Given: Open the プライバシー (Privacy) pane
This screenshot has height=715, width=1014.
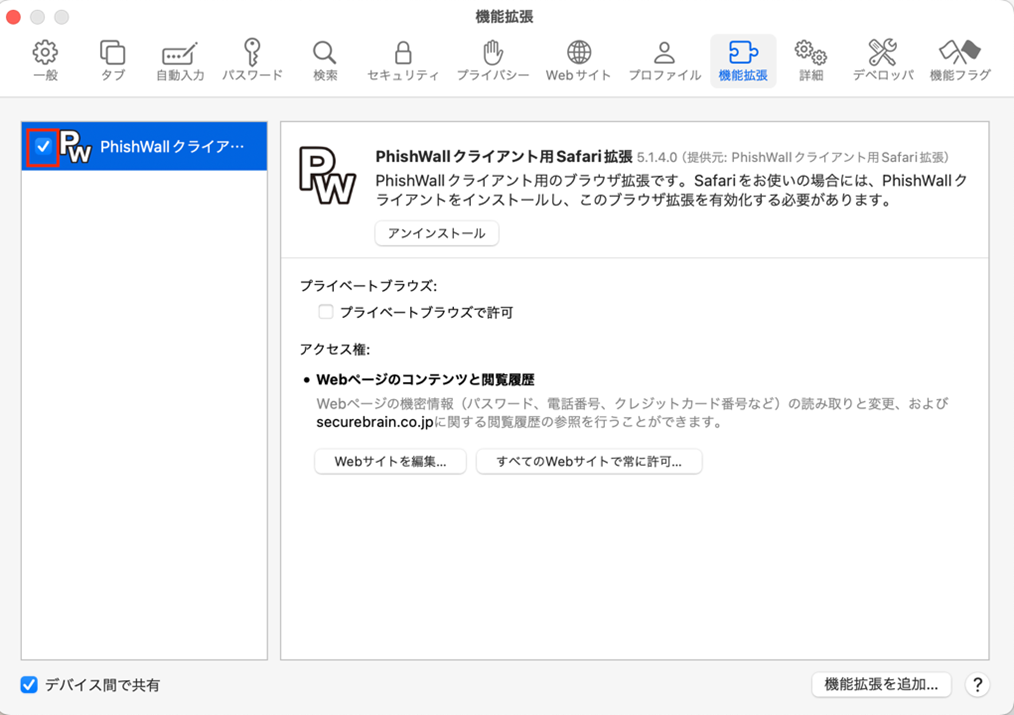Looking at the screenshot, I should [x=493, y=61].
